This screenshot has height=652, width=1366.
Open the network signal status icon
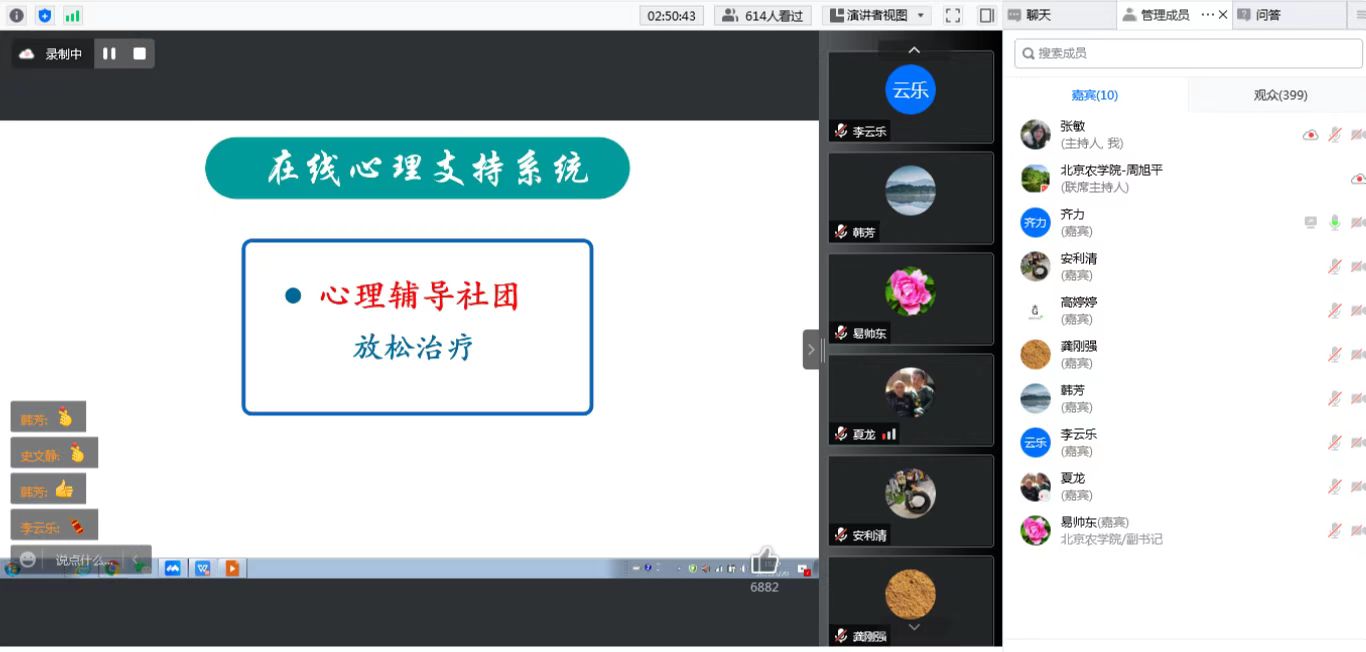tap(72, 15)
